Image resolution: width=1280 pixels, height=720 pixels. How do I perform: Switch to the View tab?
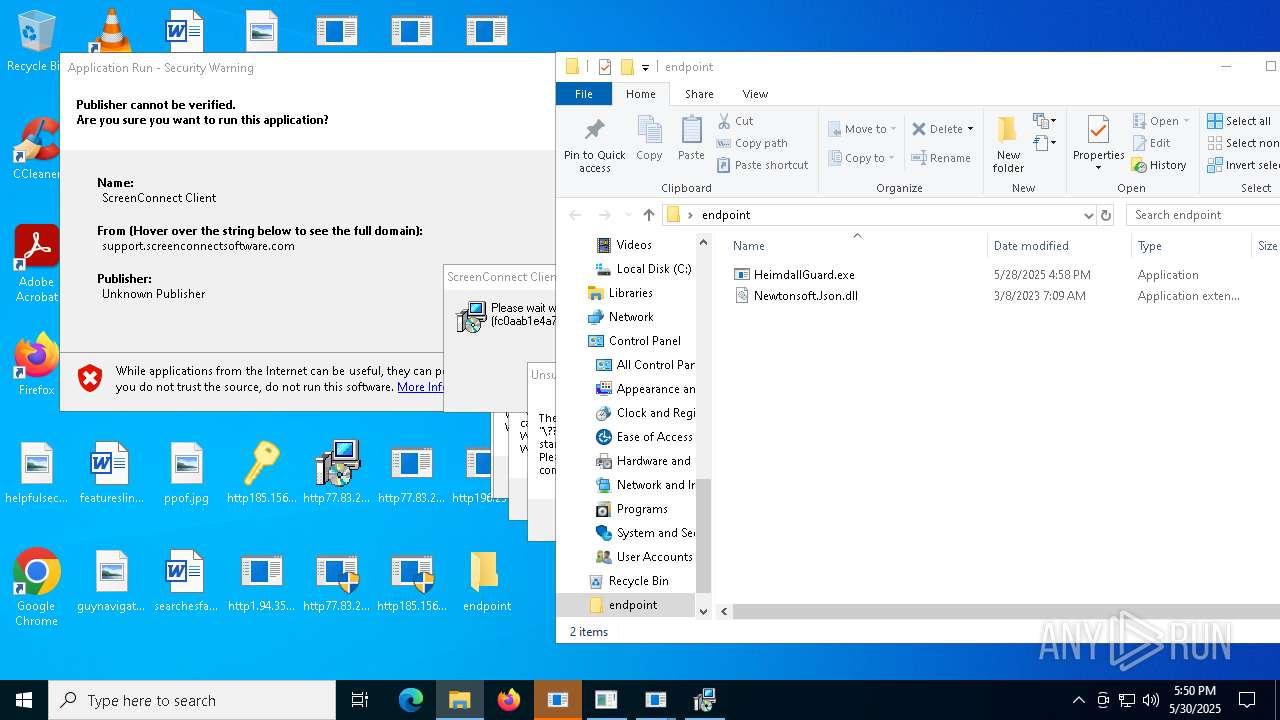pos(755,94)
